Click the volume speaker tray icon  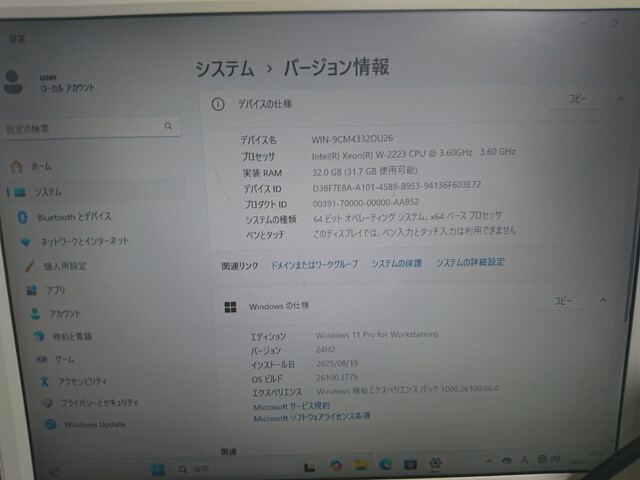pos(556,459)
